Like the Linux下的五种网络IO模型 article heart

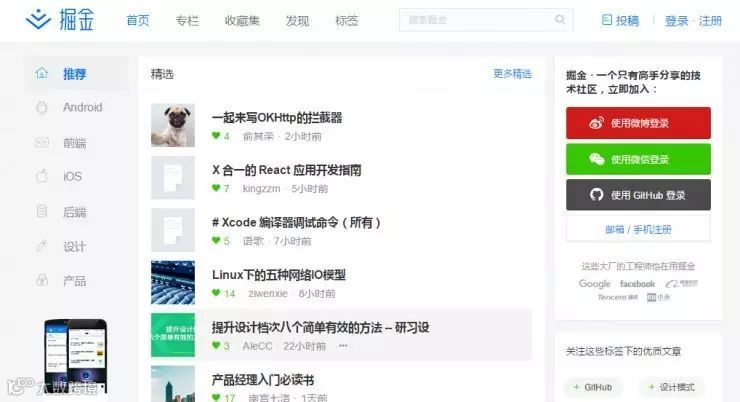pos(216,293)
